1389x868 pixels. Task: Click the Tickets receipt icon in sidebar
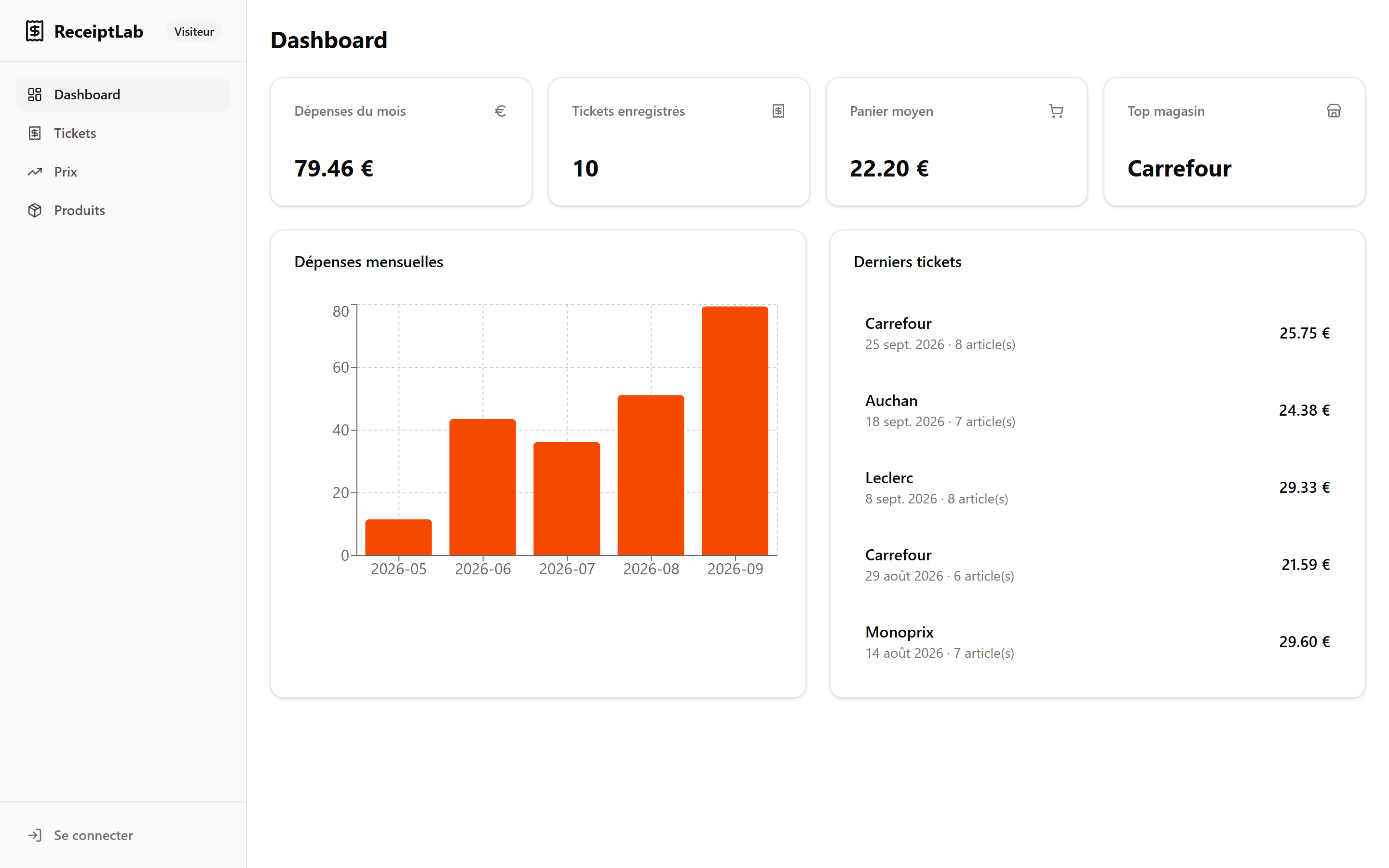pos(34,133)
